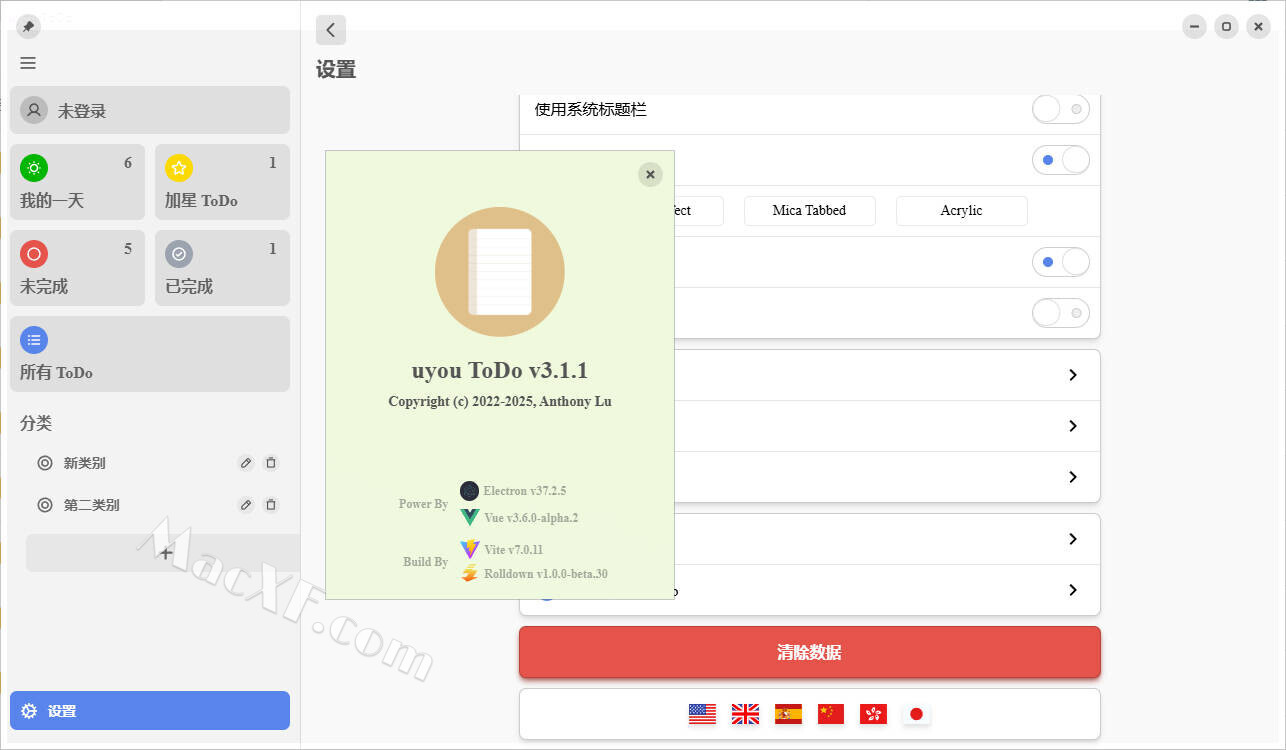Click the Rolldown v1.0.0-beta.30 label
This screenshot has width=1286, height=750.
pyautogui.click(x=546, y=574)
